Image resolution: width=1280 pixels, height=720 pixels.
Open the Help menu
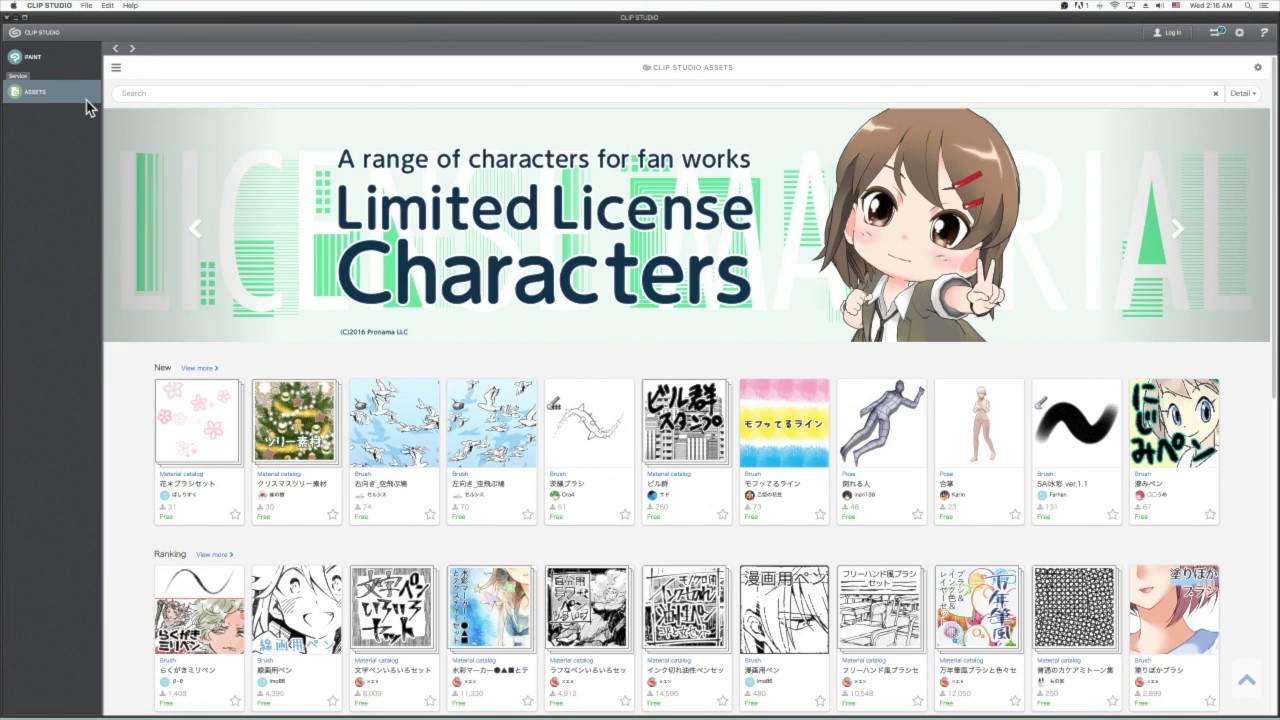pyautogui.click(x=130, y=6)
